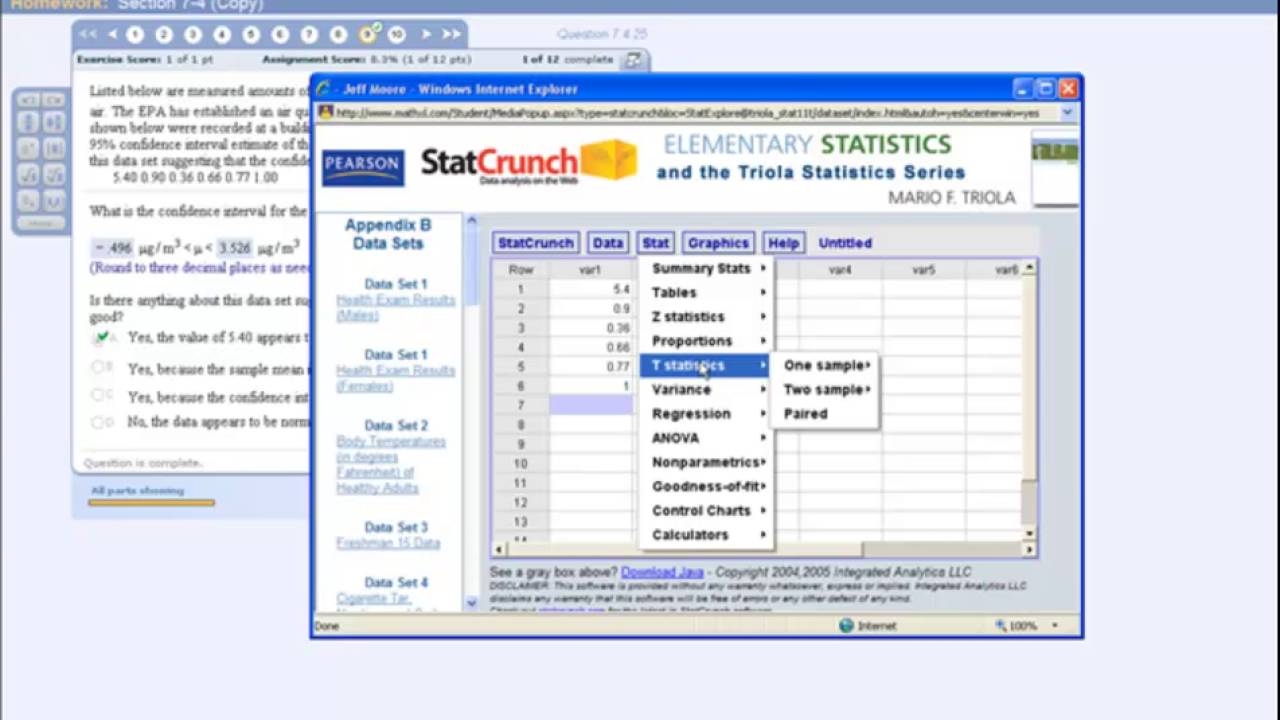This screenshot has width=1280, height=720.
Task: Expand Tables submenu
Action: click(706, 293)
